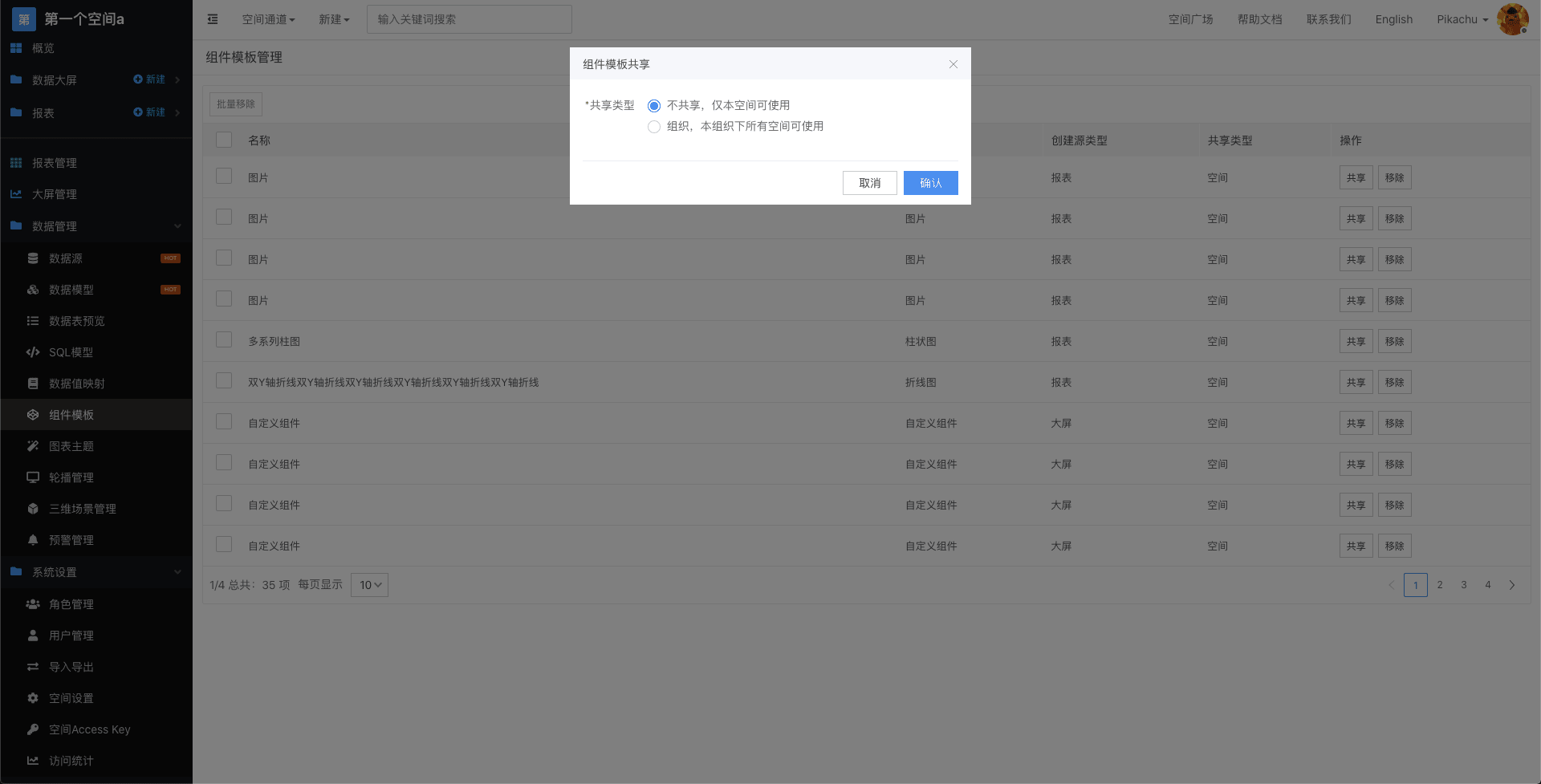Click the 空间Access Key key icon
This screenshot has width=1541, height=784.
(33, 729)
